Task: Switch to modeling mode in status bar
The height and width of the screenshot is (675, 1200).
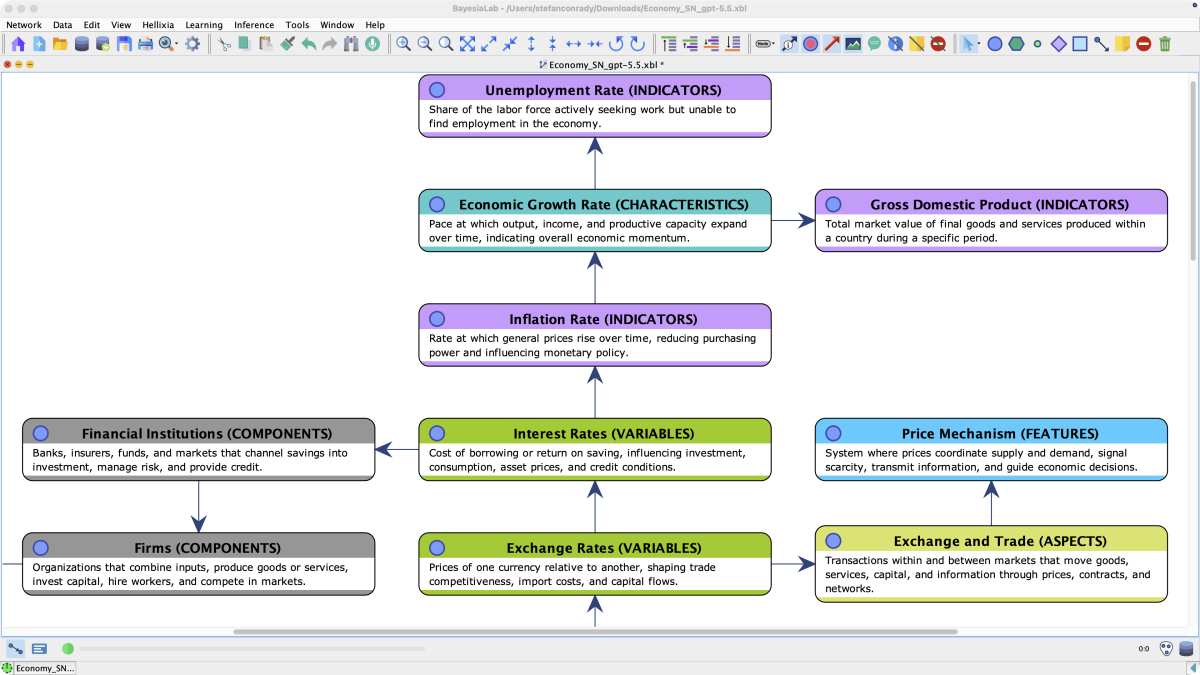Action: pyautogui.click(x=16, y=649)
